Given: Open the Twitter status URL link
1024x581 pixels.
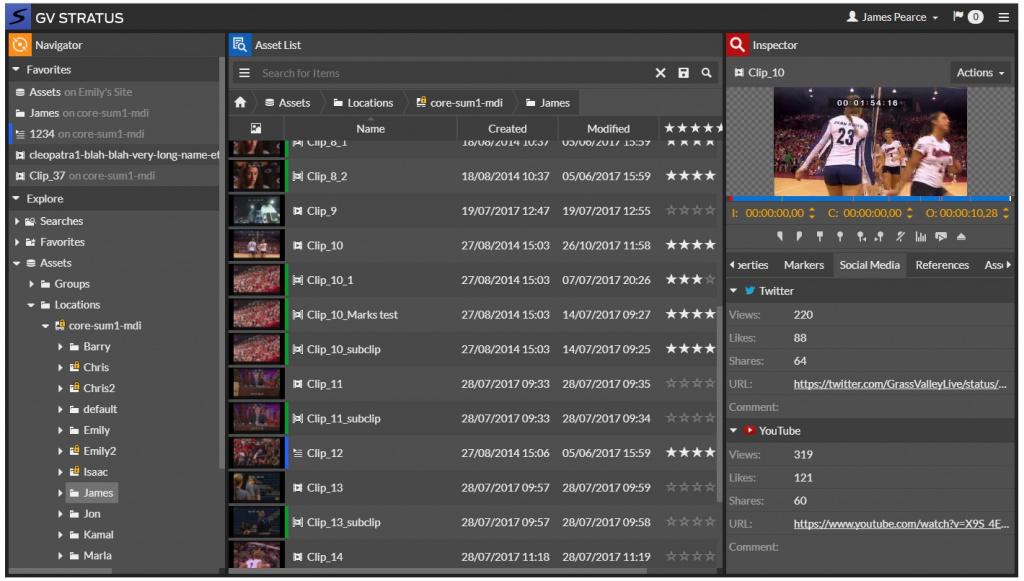Looking at the screenshot, I should pos(900,384).
